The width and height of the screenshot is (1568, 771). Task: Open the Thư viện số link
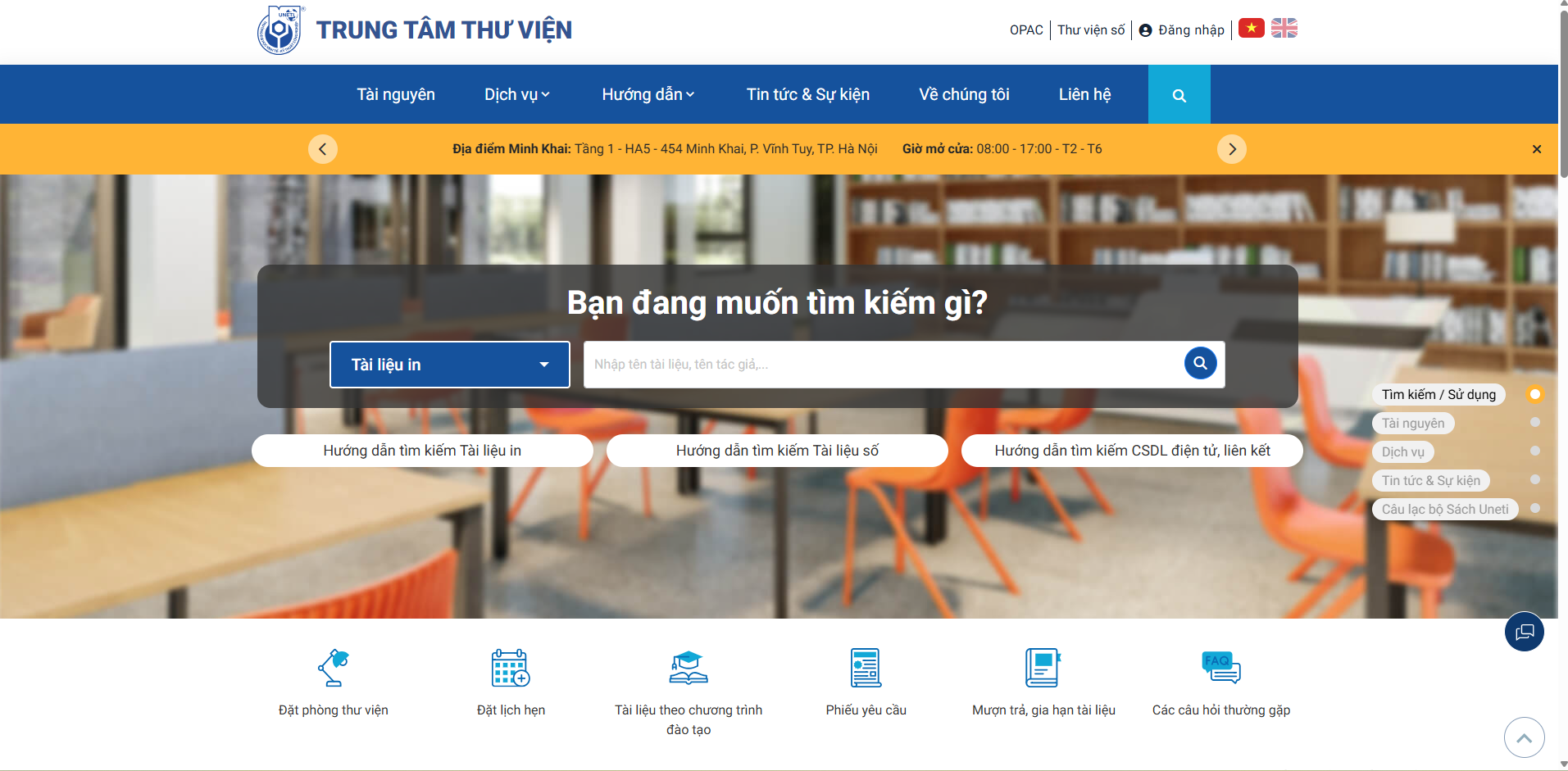(1091, 30)
